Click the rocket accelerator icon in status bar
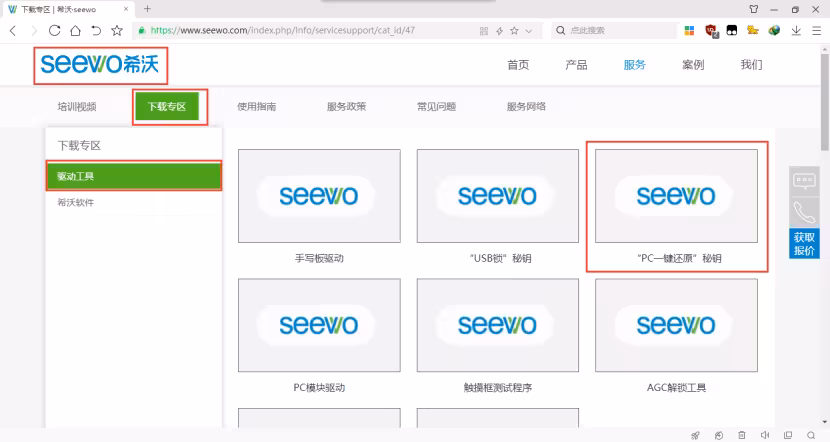 (x=696, y=435)
